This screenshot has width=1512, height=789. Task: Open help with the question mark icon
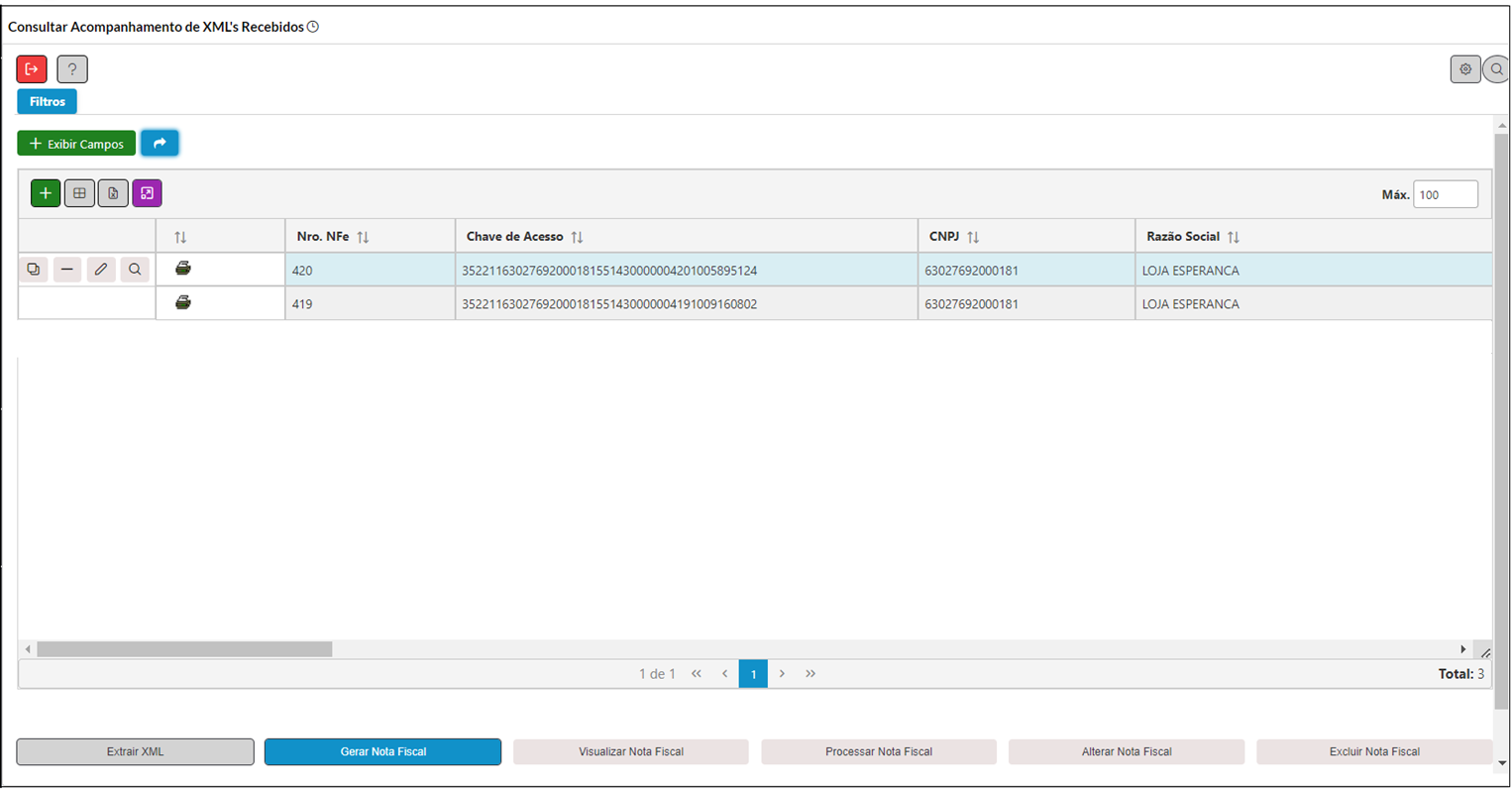tap(72, 69)
